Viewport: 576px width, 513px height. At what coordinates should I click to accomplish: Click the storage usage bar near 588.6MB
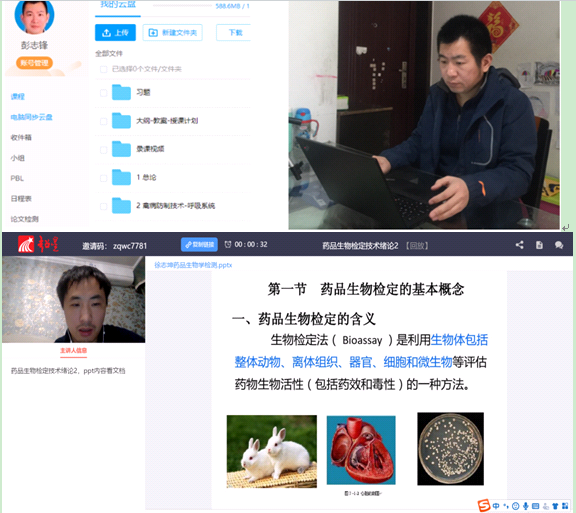[183, 6]
